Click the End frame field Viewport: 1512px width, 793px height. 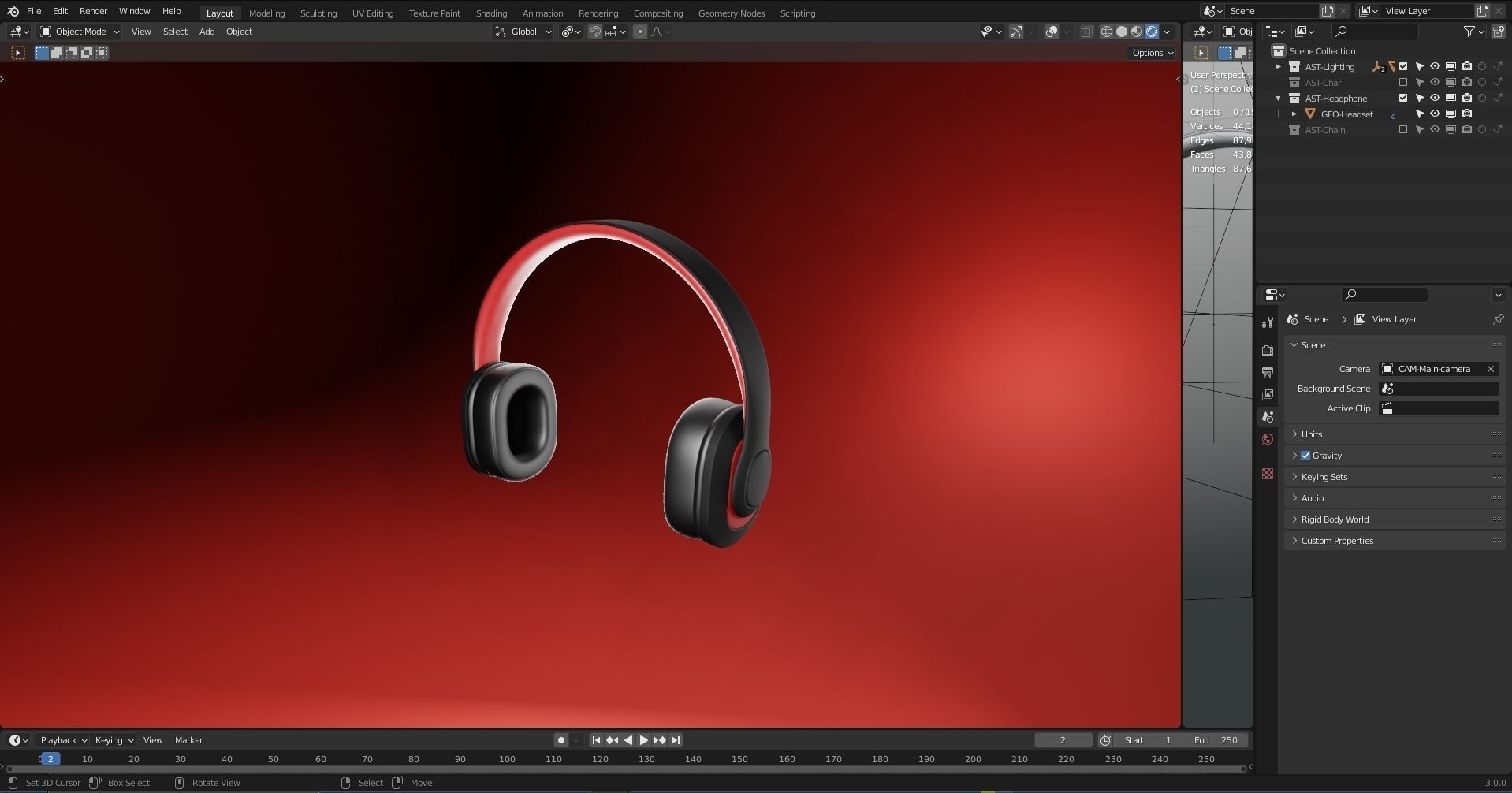tap(1215, 740)
